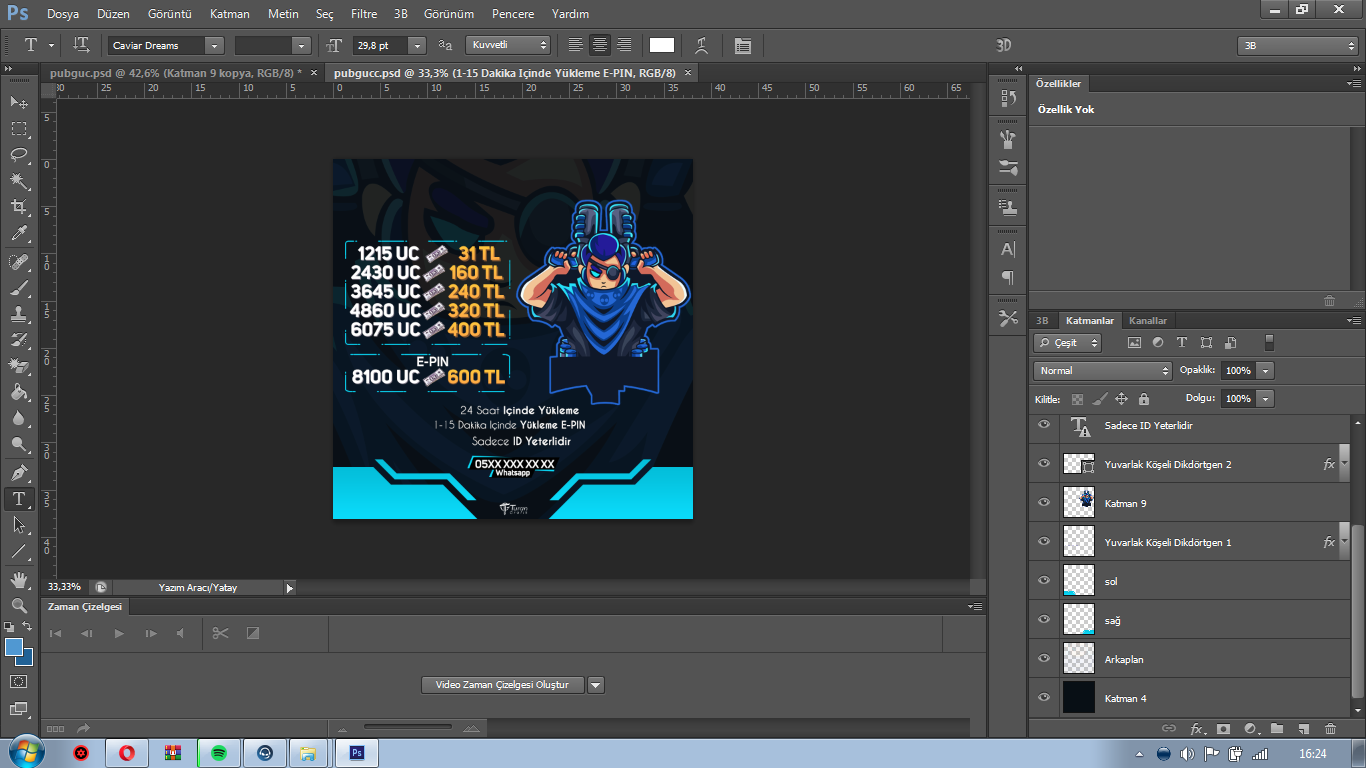Toggle text orientation in the options bar
The width and height of the screenshot is (1366, 768).
point(82,45)
